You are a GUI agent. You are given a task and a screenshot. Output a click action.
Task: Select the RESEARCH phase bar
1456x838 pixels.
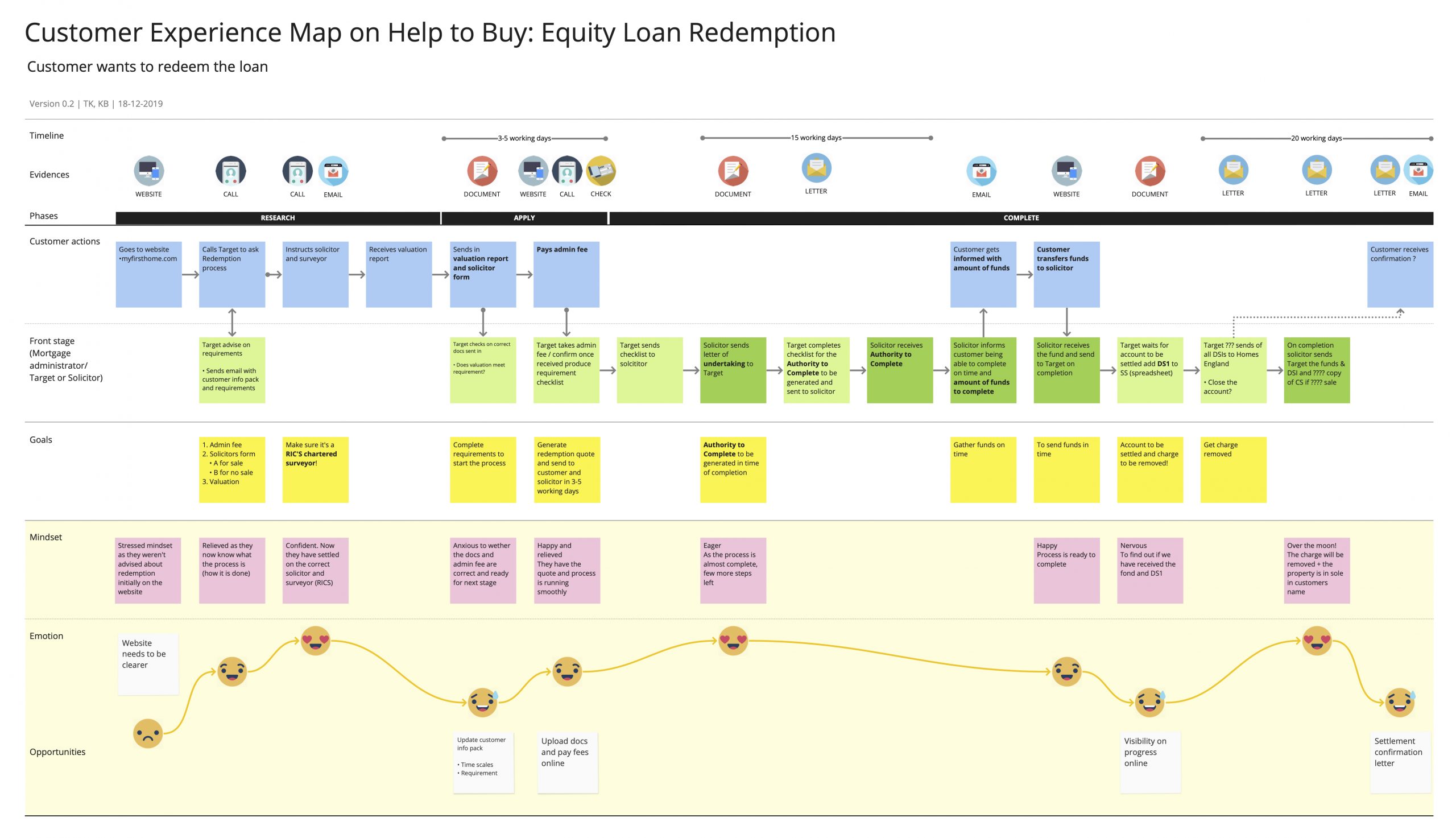278,218
